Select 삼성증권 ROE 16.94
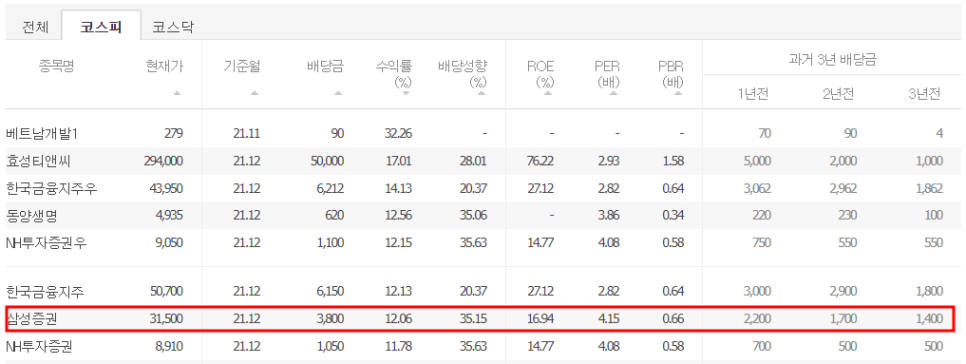 (x=540, y=319)
